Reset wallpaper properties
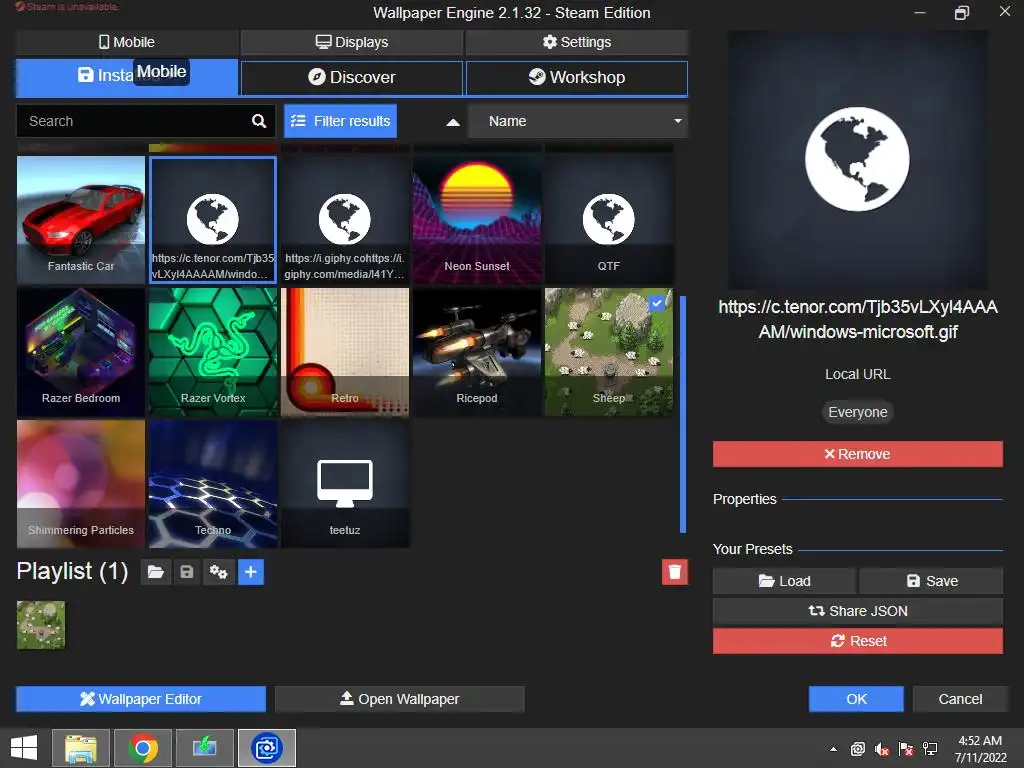The image size is (1024, 768). pyautogui.click(x=857, y=641)
